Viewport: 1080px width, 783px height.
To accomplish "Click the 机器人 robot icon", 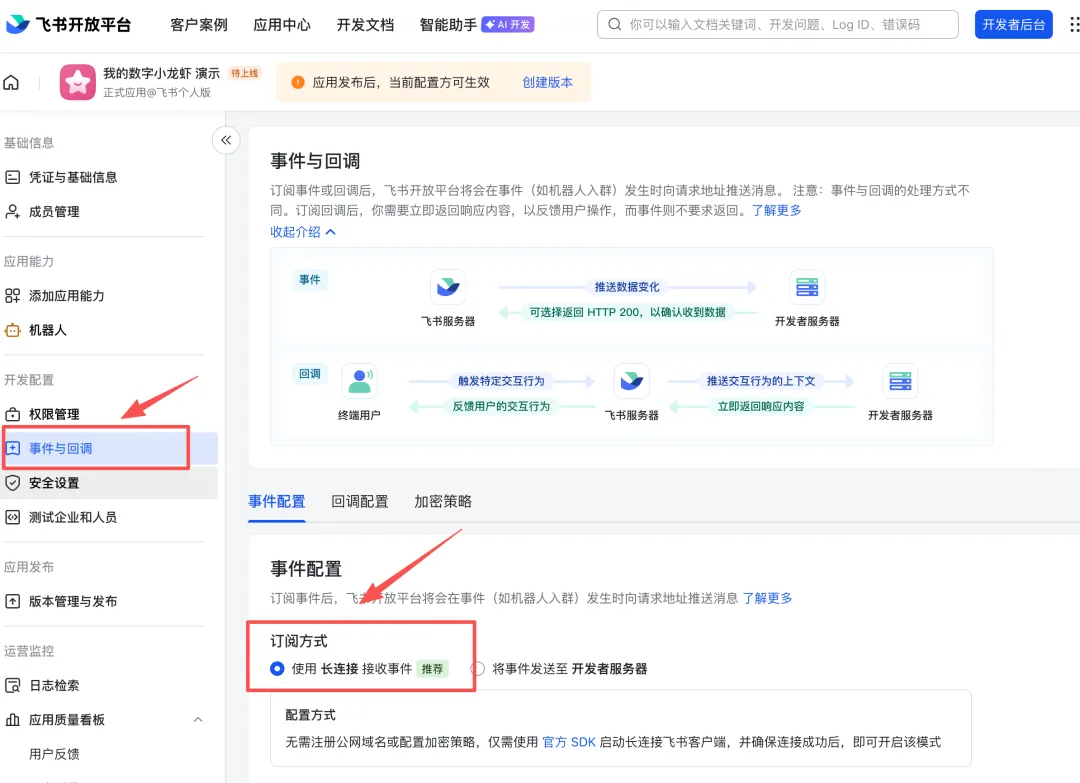I will 12,330.
